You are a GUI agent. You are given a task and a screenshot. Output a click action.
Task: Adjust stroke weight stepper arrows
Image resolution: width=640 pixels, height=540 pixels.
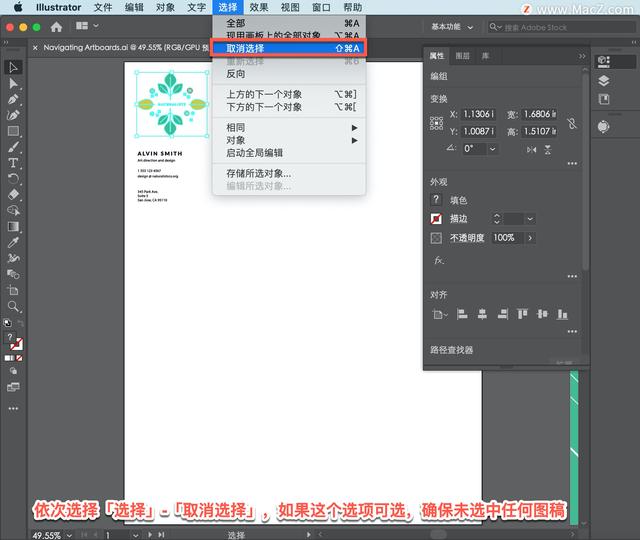[497, 219]
